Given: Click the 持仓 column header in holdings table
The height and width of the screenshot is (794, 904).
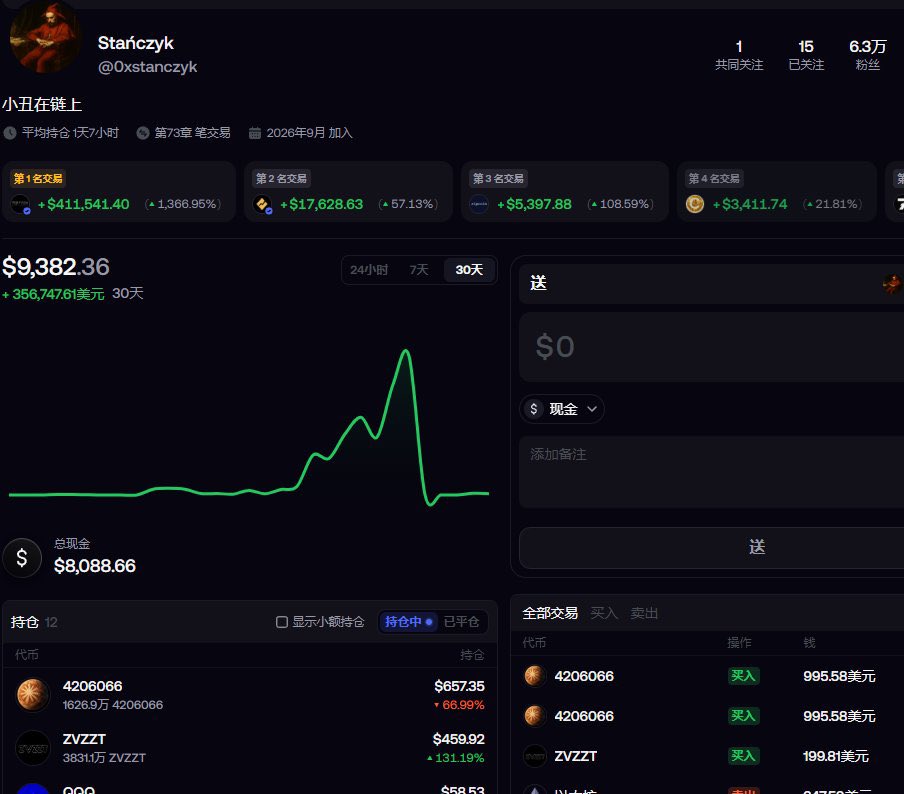Looking at the screenshot, I should point(472,655).
